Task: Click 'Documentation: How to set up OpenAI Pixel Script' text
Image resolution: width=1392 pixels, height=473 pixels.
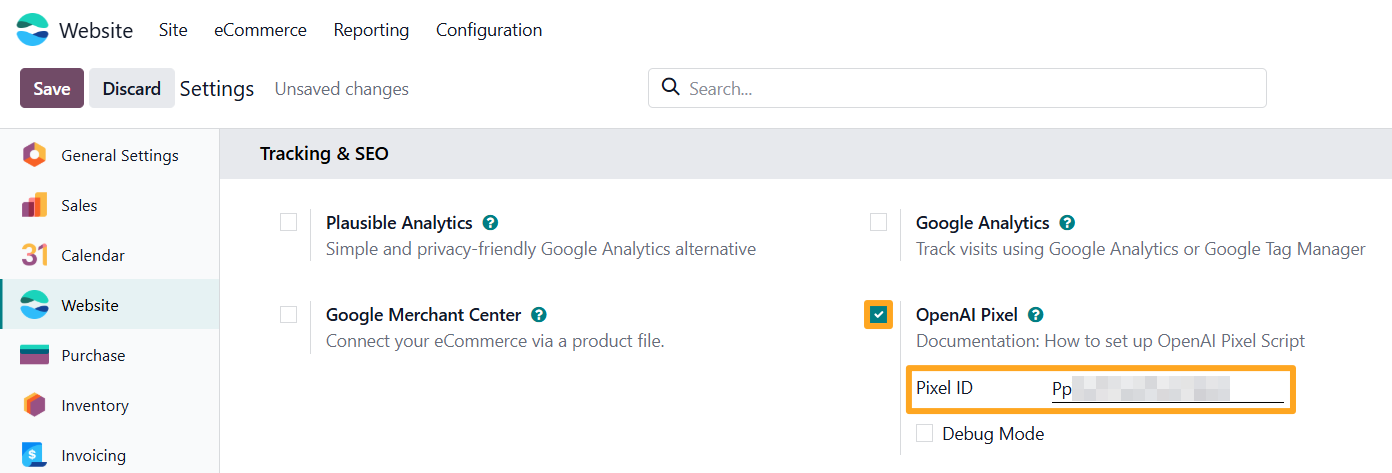Action: [1111, 341]
